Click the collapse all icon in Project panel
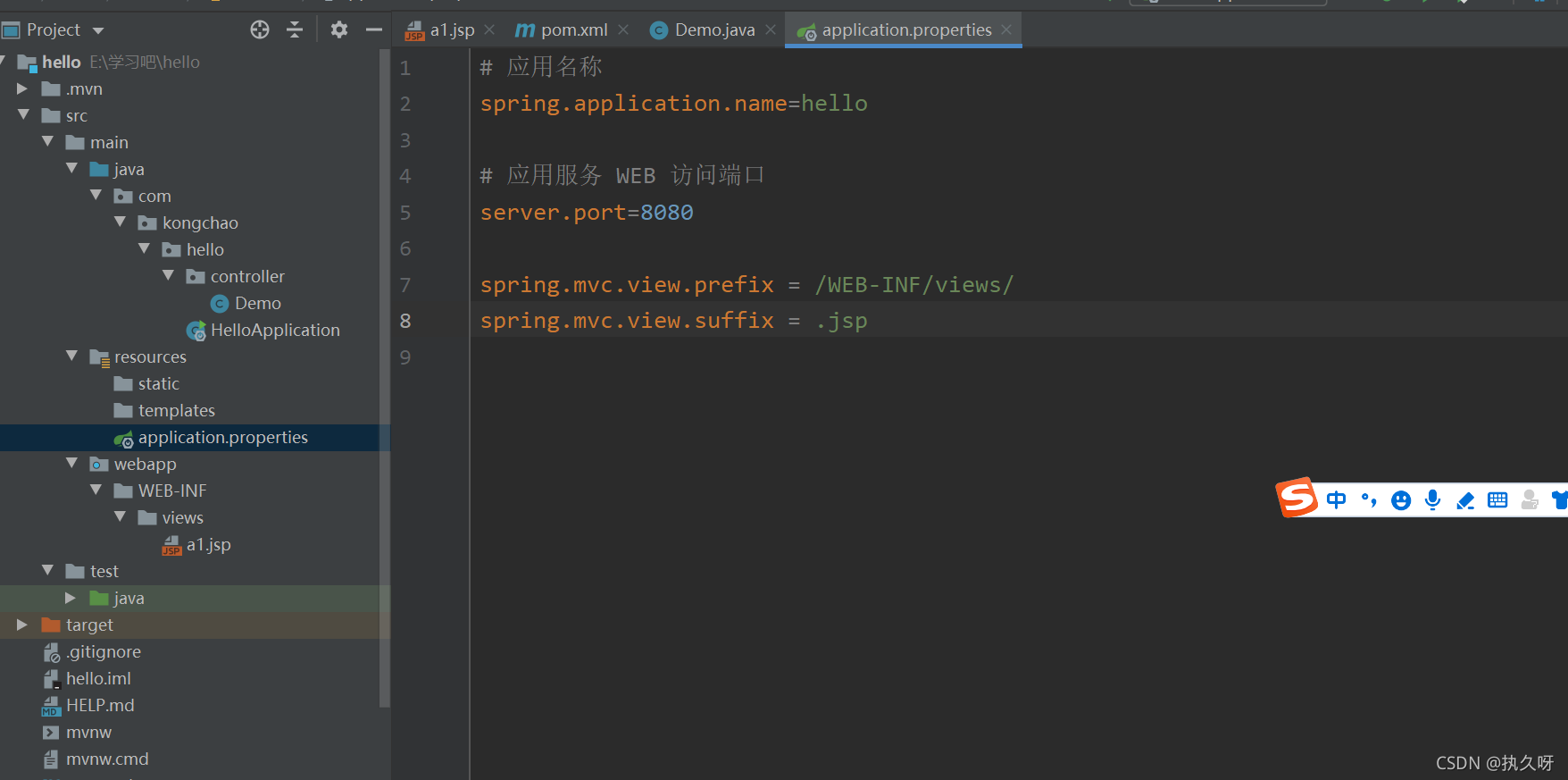Viewport: 1568px width, 780px height. pyautogui.click(x=295, y=30)
